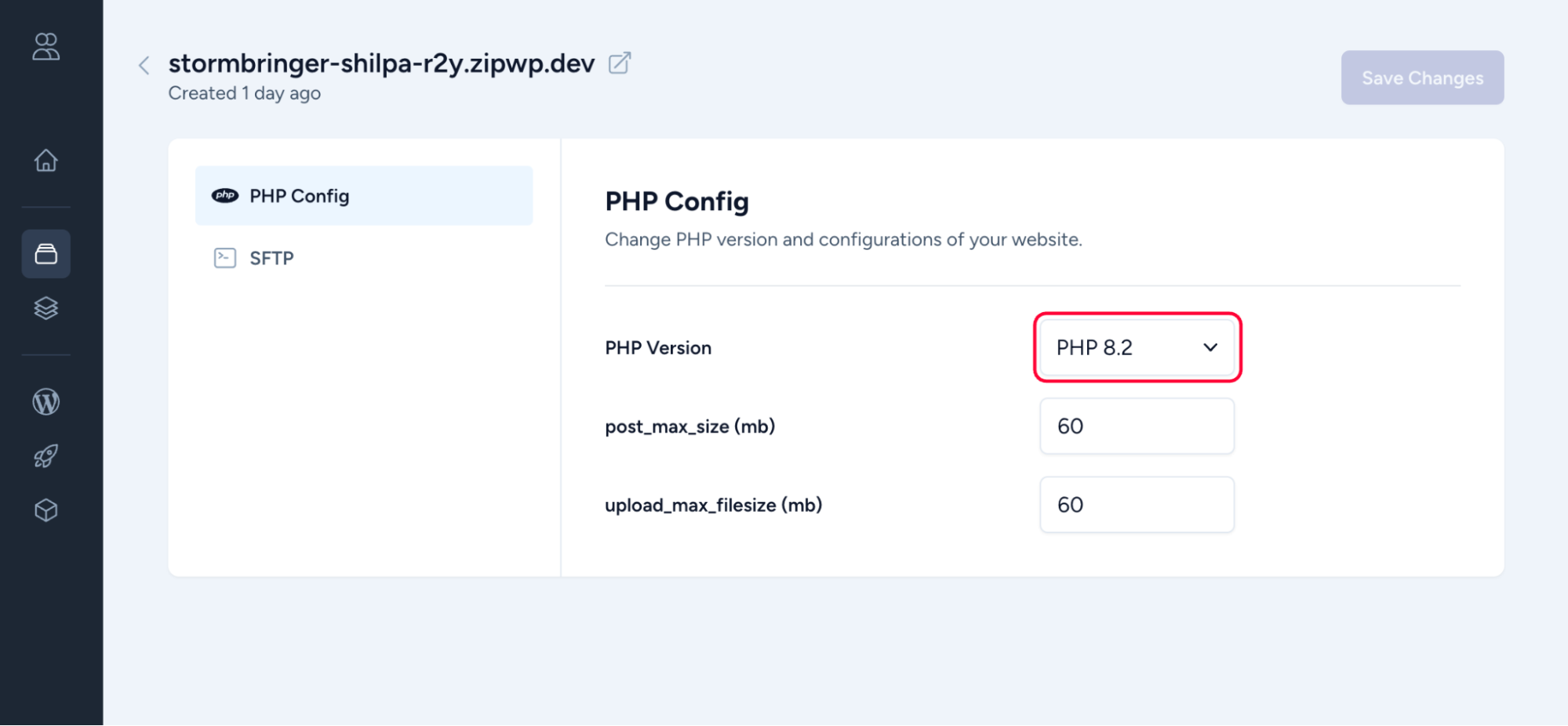Viewport: 1568px width, 726px height.
Task: Click the upload_max_filesize input field
Action: [x=1136, y=505]
